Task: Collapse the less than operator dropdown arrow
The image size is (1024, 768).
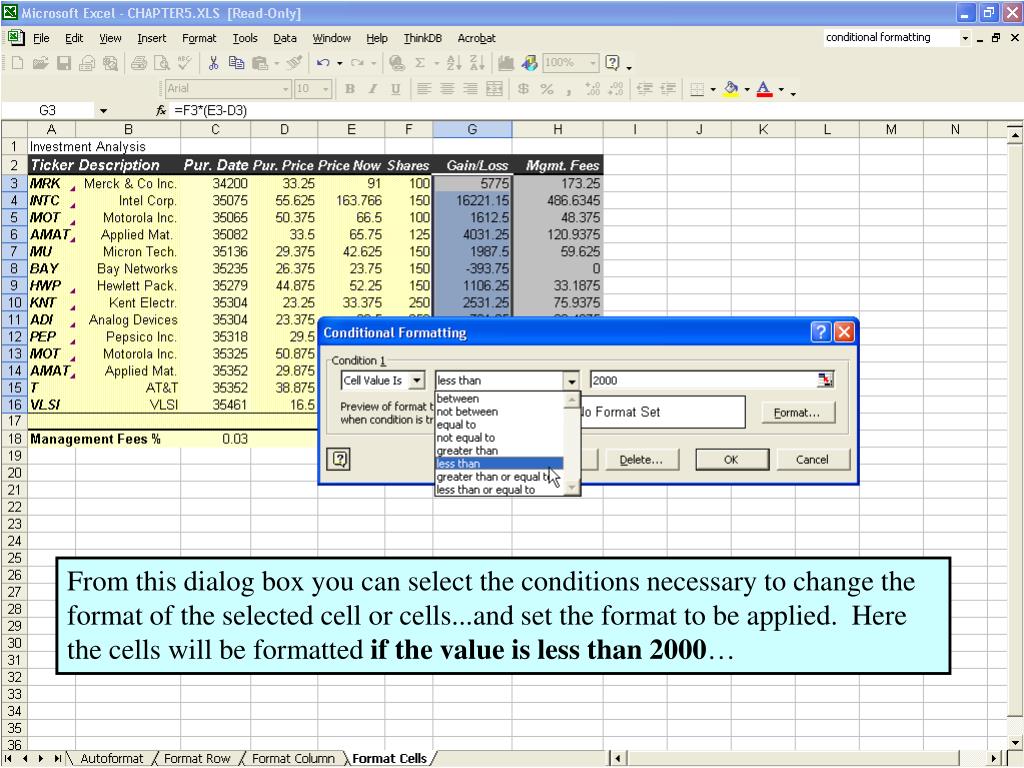Action: (x=571, y=381)
